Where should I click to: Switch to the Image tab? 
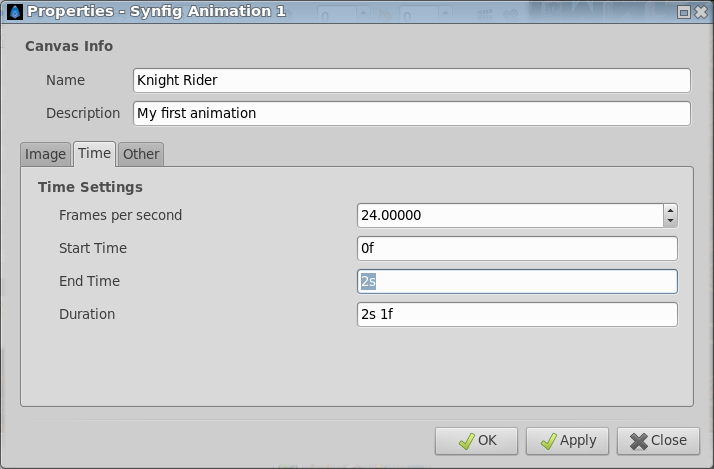point(46,154)
